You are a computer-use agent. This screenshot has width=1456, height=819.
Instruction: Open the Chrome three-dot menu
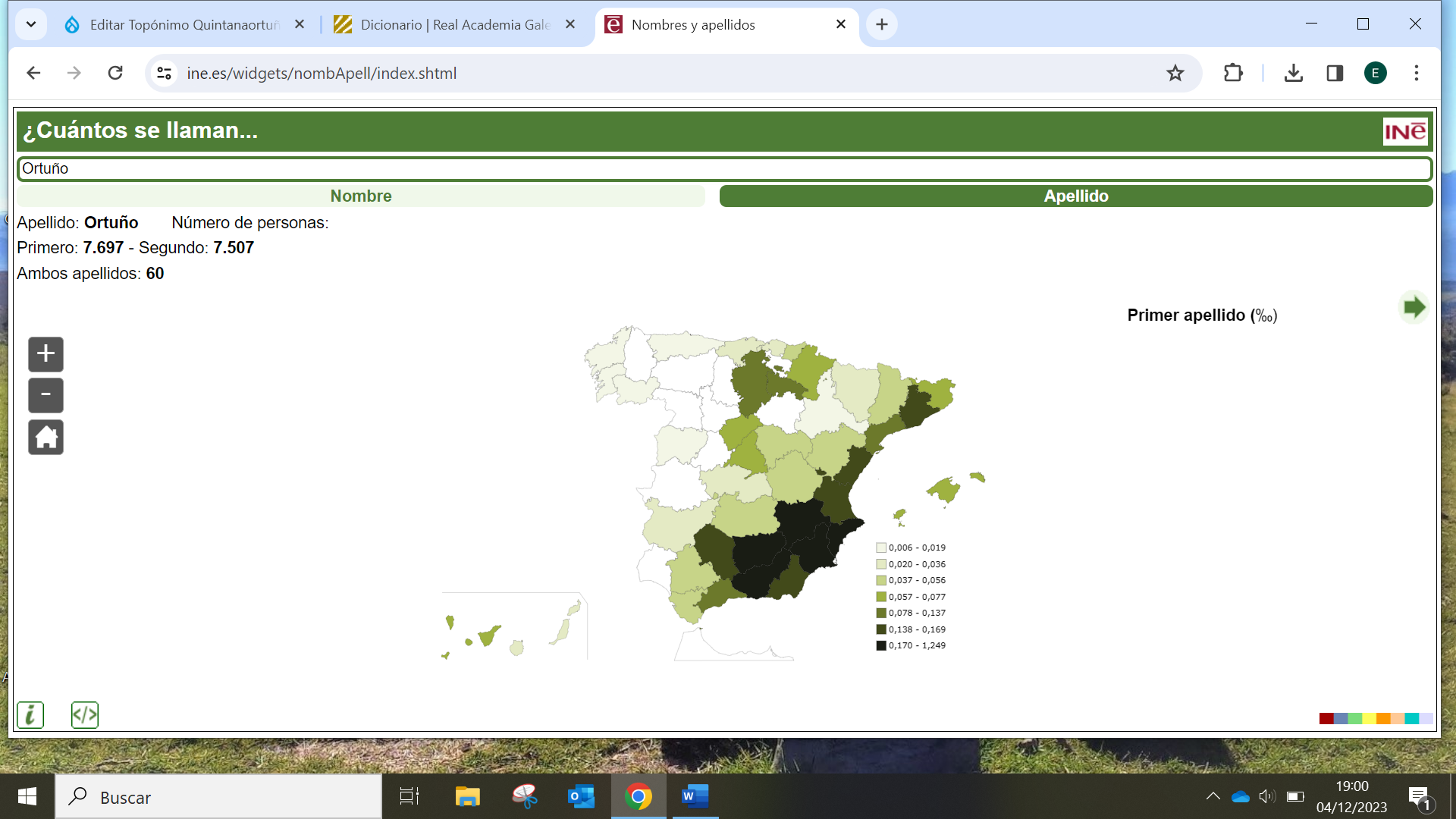coord(1416,74)
